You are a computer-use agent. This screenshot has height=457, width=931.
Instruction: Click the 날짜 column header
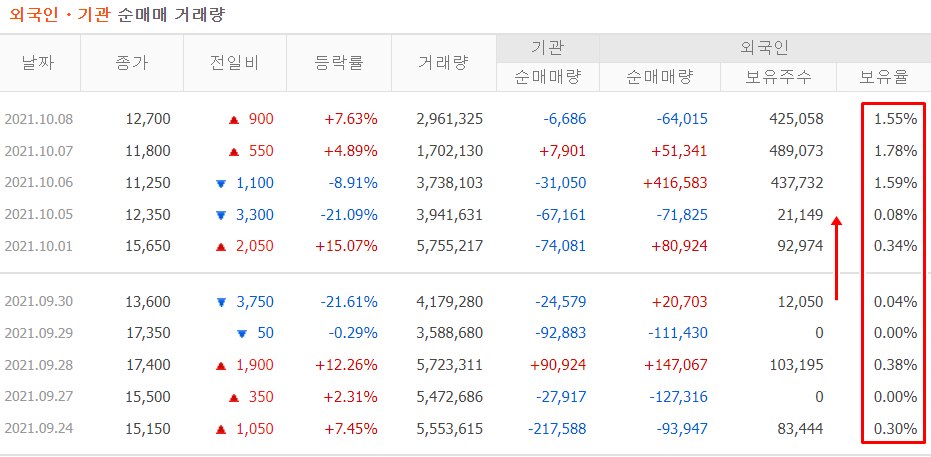click(38, 62)
